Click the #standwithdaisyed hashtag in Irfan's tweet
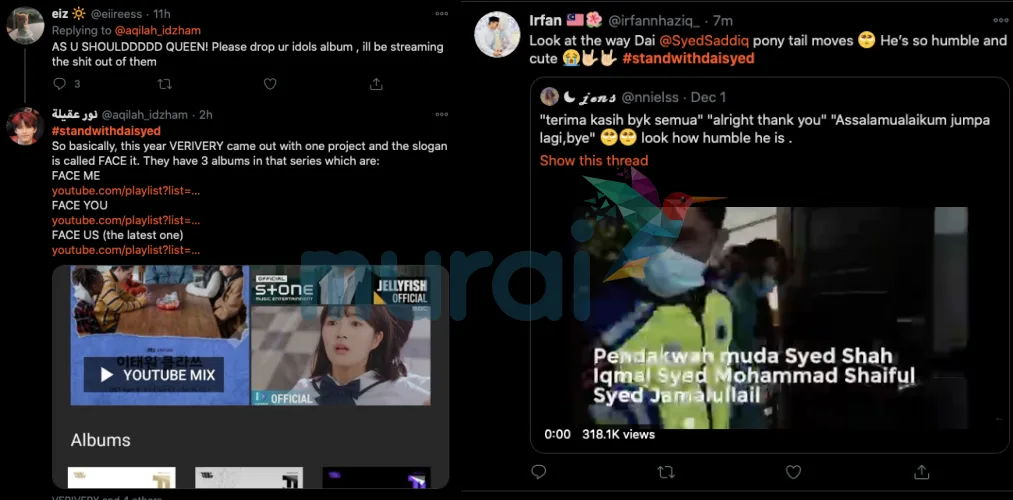 point(687,59)
